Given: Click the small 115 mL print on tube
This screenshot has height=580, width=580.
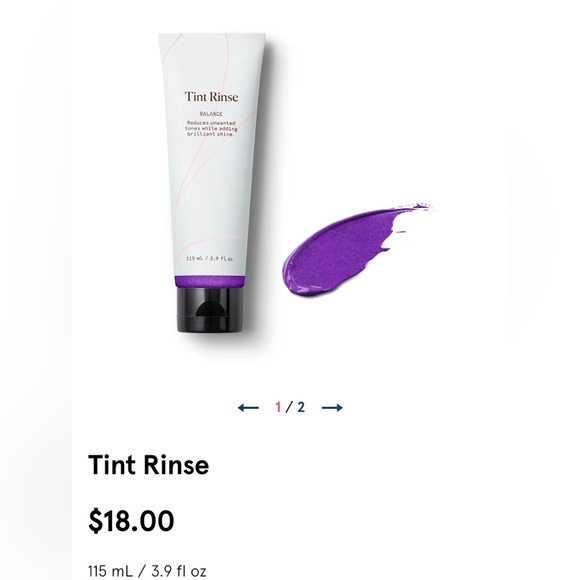Looking at the screenshot, I should 209,259.
